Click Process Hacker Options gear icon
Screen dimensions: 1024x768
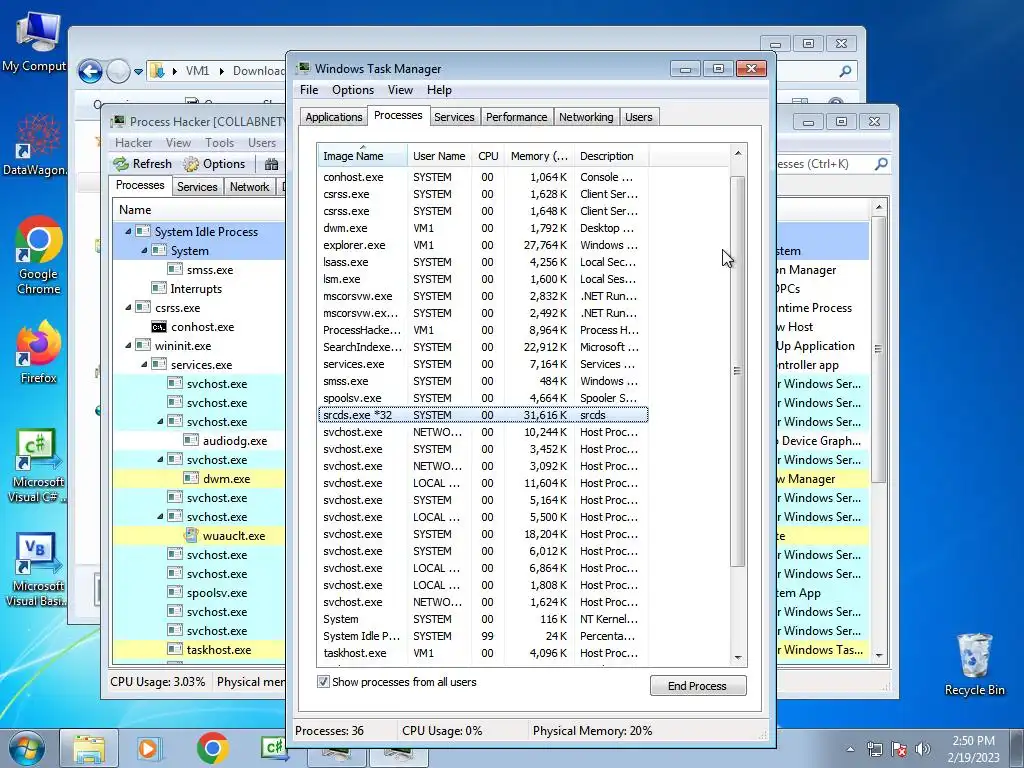point(191,164)
